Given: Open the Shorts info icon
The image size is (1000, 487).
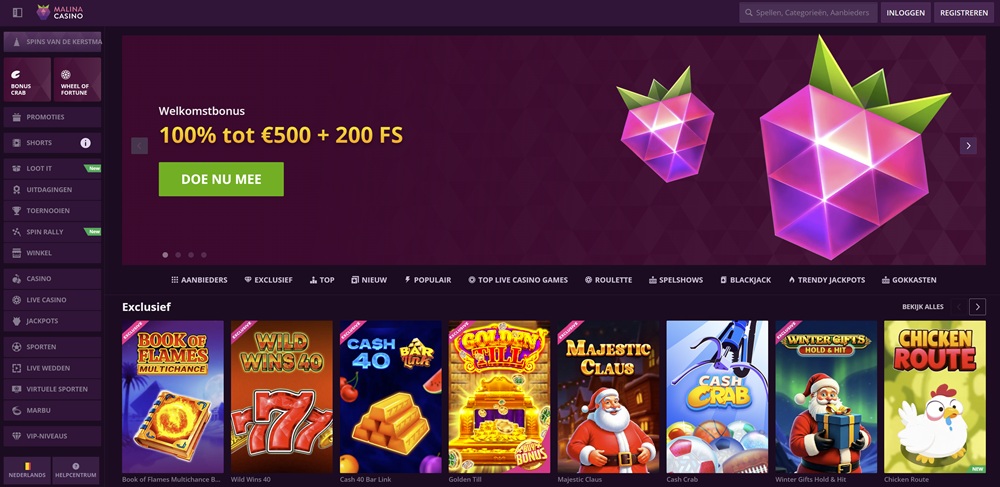Looking at the screenshot, I should [x=85, y=143].
